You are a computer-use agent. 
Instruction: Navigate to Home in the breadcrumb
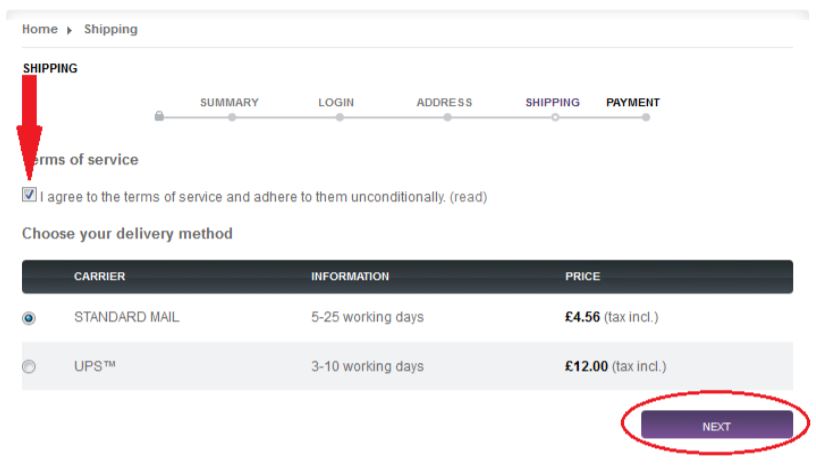pyautogui.click(x=40, y=29)
